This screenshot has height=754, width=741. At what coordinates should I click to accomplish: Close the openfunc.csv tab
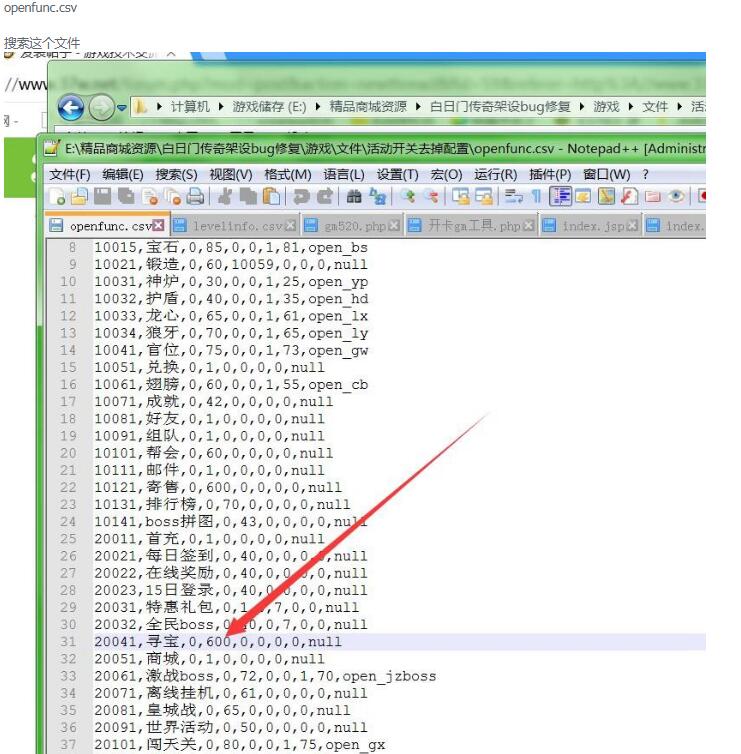click(158, 225)
